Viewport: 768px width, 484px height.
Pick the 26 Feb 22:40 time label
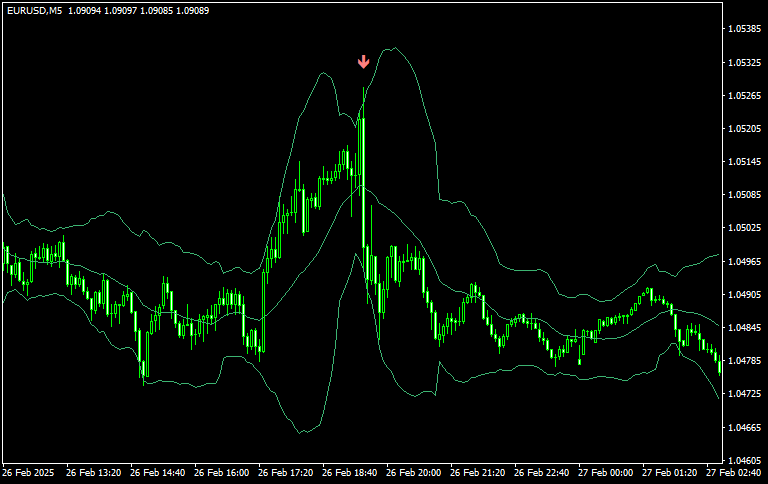tap(541, 472)
